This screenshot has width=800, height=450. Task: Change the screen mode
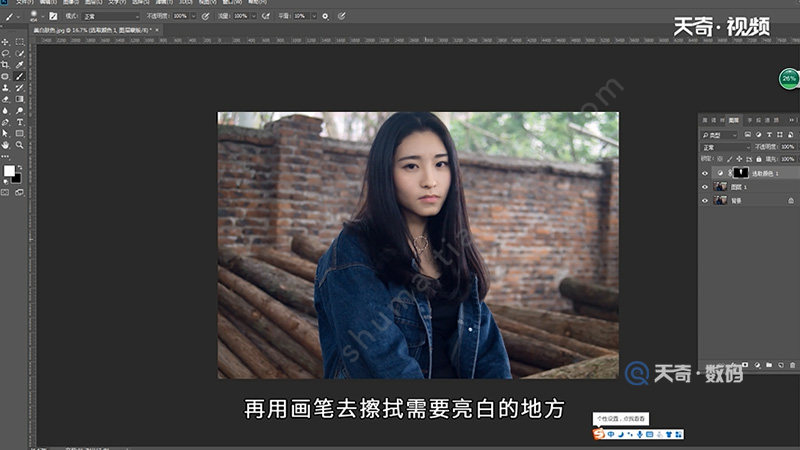pyautogui.click(x=19, y=192)
